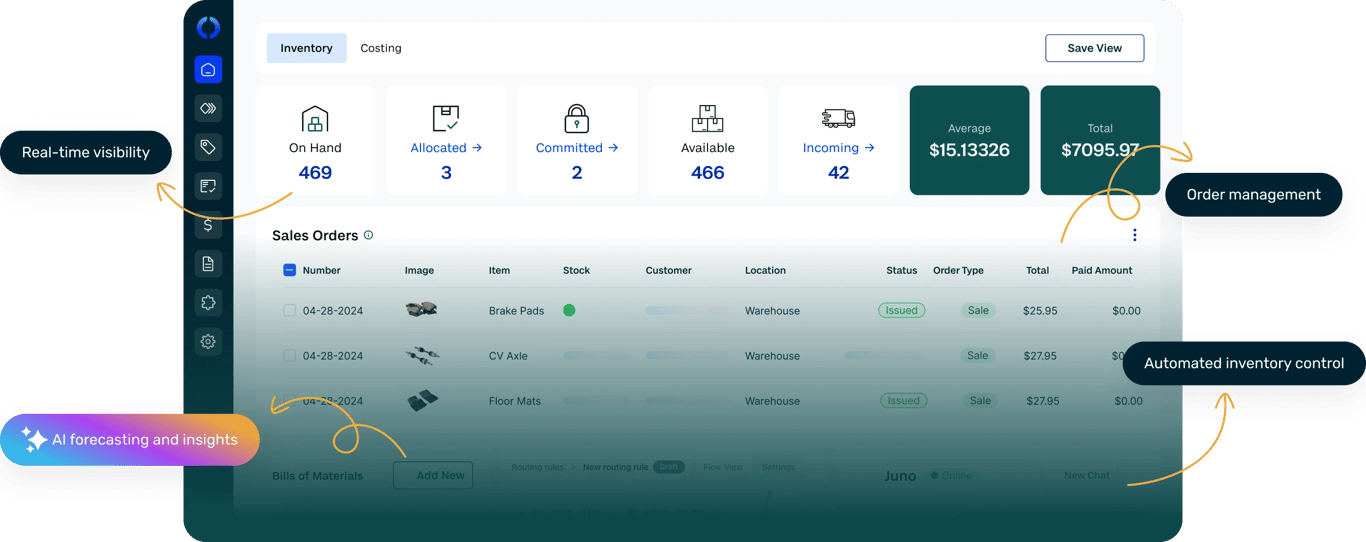The height and width of the screenshot is (542, 1366).
Task: Open the puzzle-piece integrations icon
Action: (x=208, y=302)
